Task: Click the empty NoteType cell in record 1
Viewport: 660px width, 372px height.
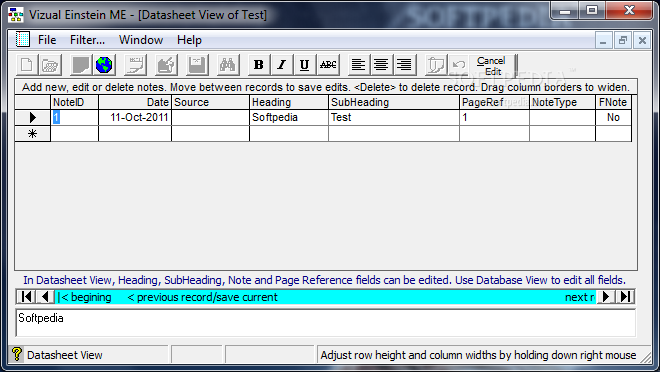Action: [x=562, y=117]
